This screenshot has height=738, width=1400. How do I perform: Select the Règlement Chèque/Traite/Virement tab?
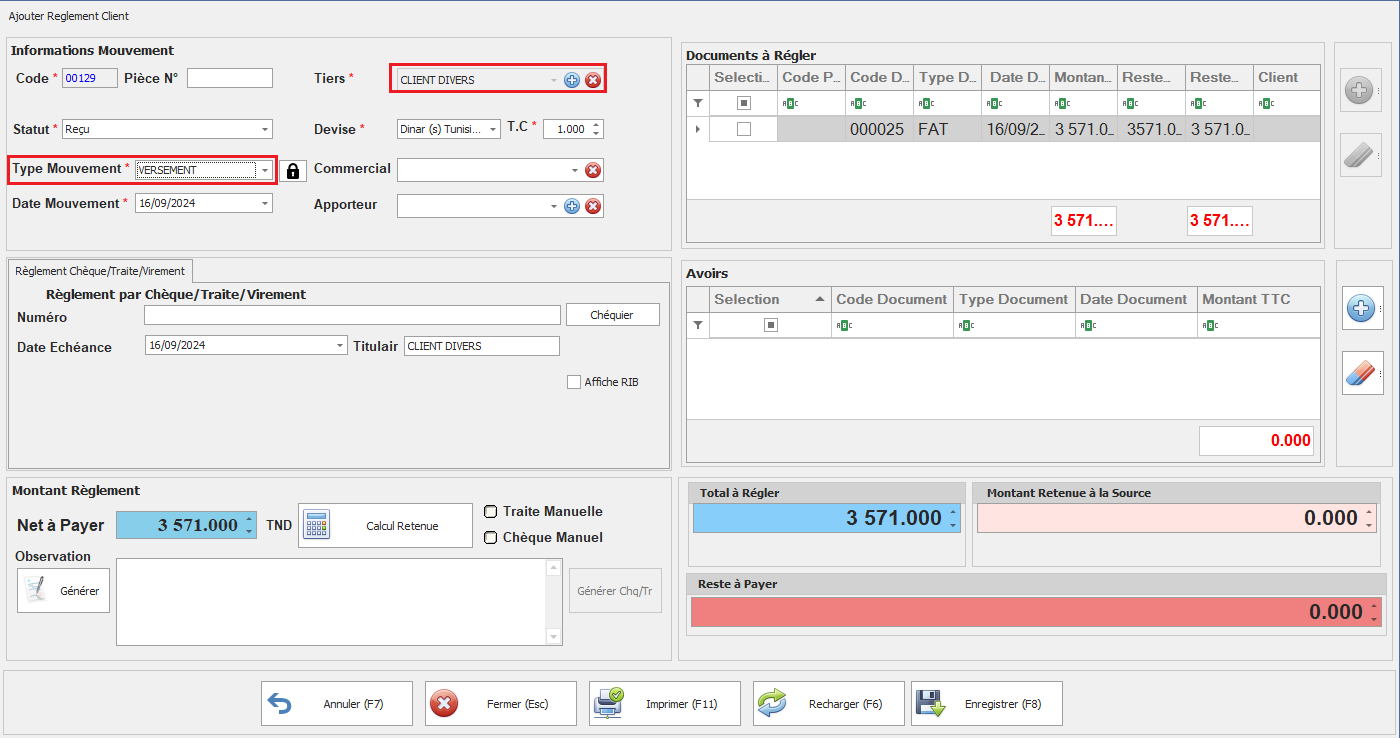pos(100,271)
